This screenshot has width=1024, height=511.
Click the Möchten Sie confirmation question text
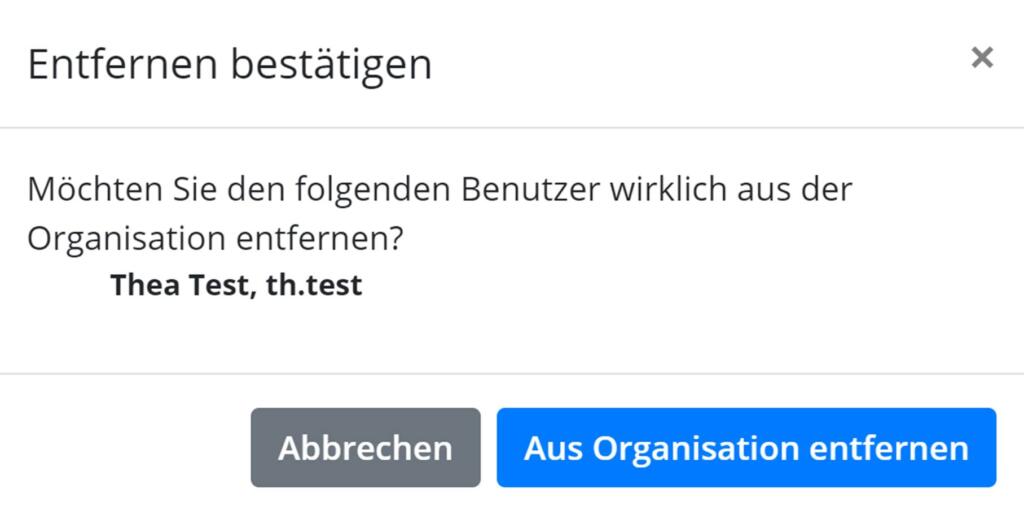pyautogui.click(x=440, y=214)
